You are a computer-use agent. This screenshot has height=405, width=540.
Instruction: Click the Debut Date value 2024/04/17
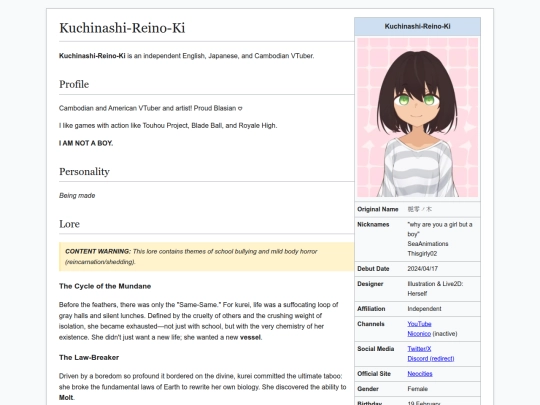coord(423,269)
